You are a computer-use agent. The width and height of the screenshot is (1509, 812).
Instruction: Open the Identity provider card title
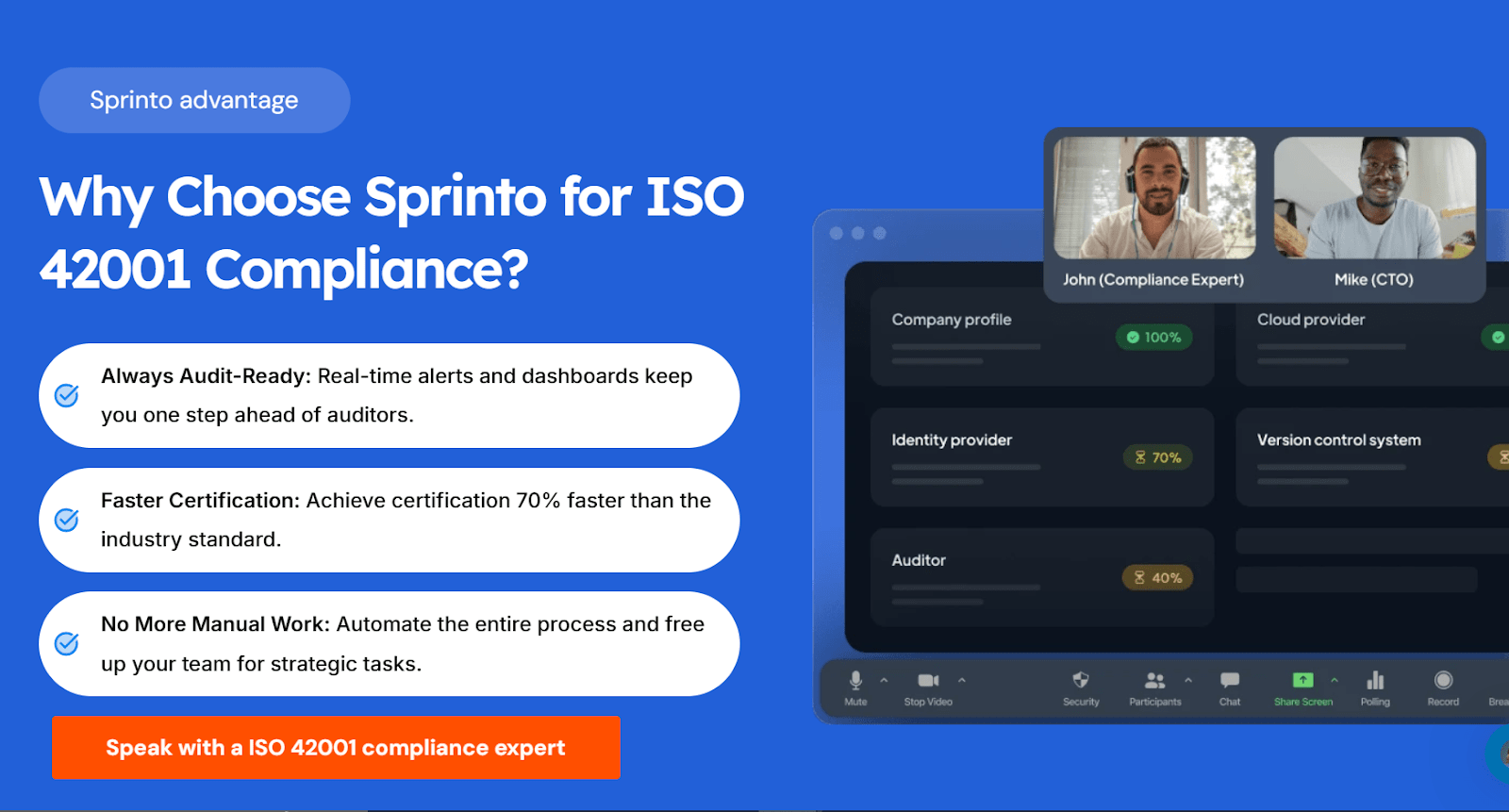tap(952, 439)
